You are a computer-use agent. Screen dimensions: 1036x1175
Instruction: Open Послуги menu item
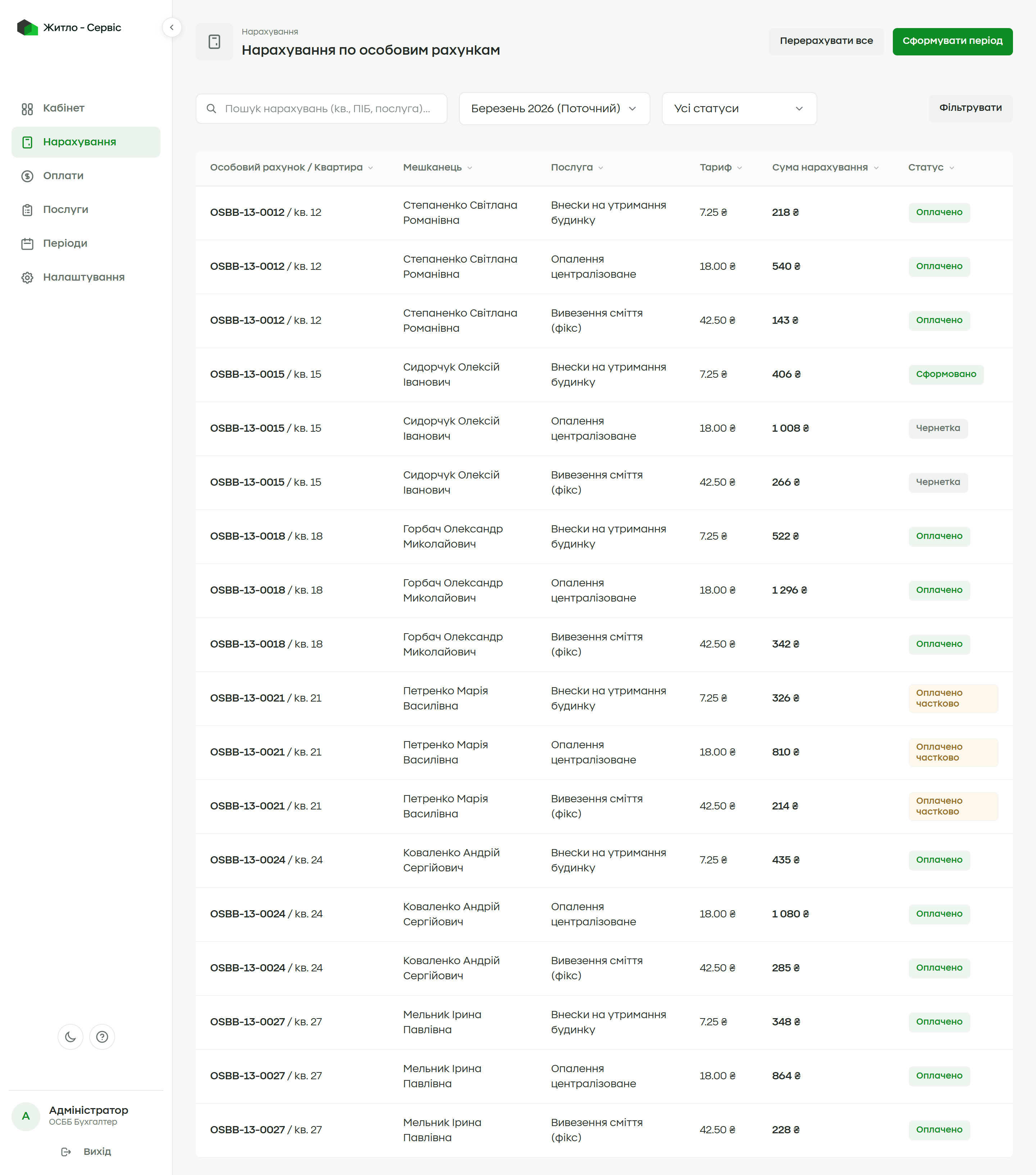point(86,210)
